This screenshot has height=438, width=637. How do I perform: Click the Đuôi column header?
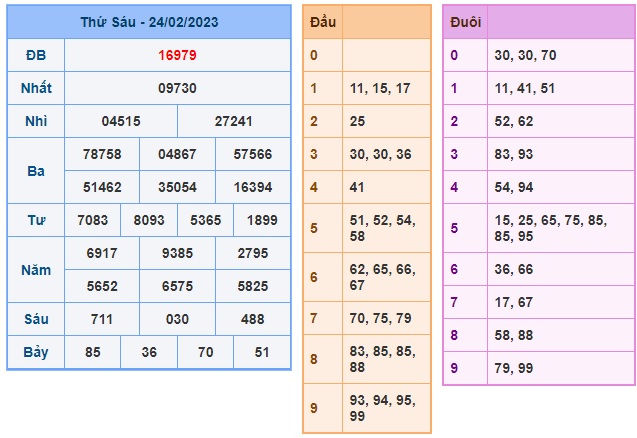point(466,22)
